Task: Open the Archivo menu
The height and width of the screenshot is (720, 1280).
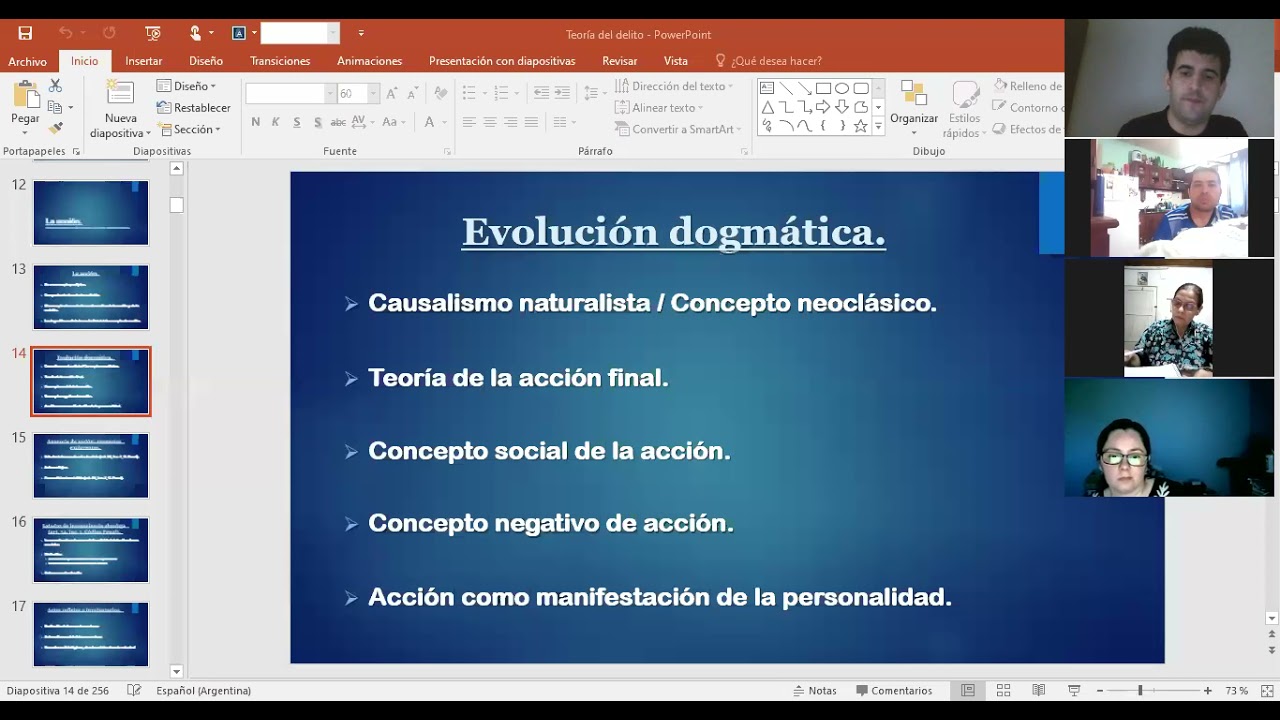Action: 27,61
